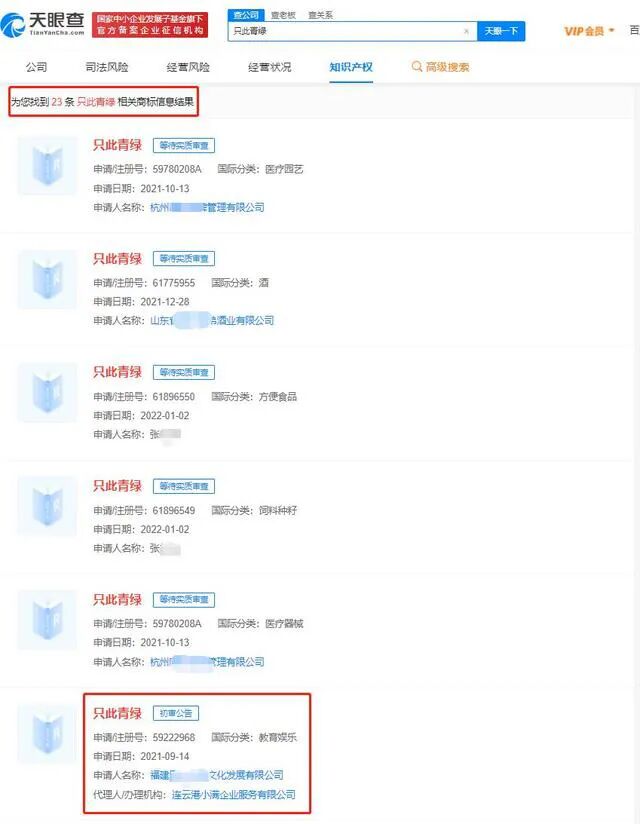Click the Tianyancha logo icon
This screenshot has height=824, width=640.
13,25
